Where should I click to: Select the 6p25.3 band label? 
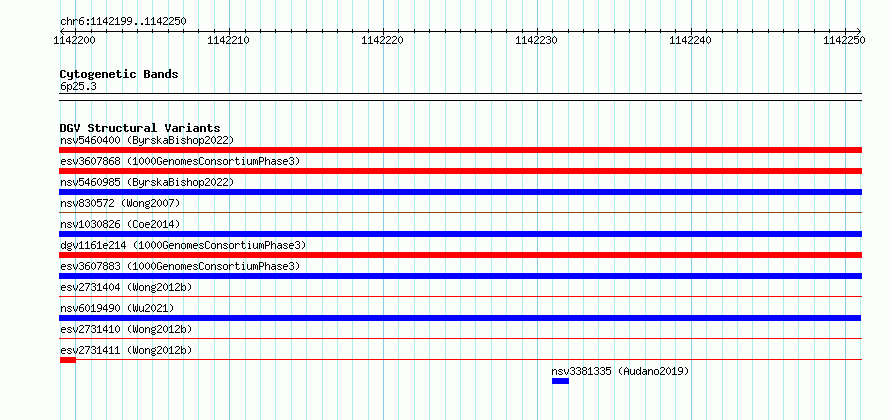(78, 86)
